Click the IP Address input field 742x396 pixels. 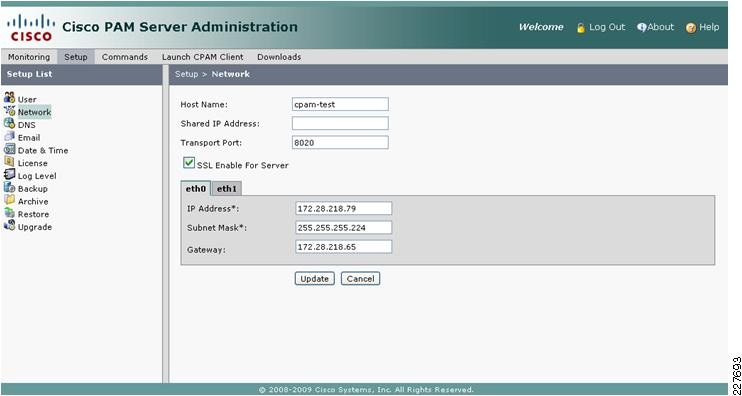344,208
